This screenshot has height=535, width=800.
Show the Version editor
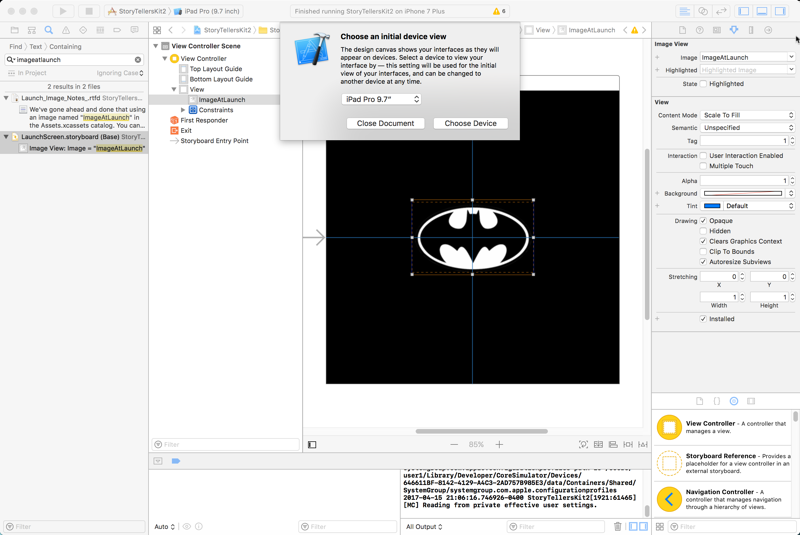[x=721, y=11]
